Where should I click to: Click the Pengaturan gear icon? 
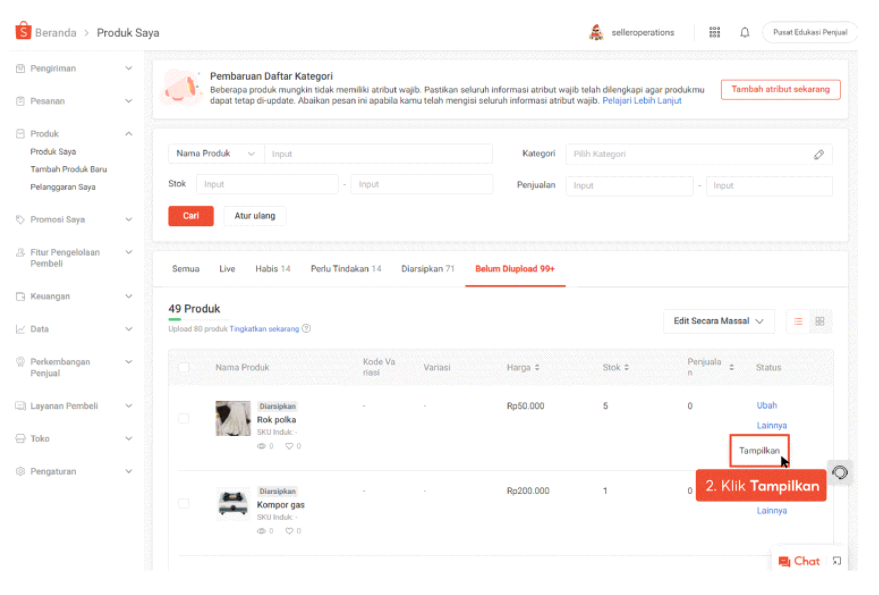[20, 471]
